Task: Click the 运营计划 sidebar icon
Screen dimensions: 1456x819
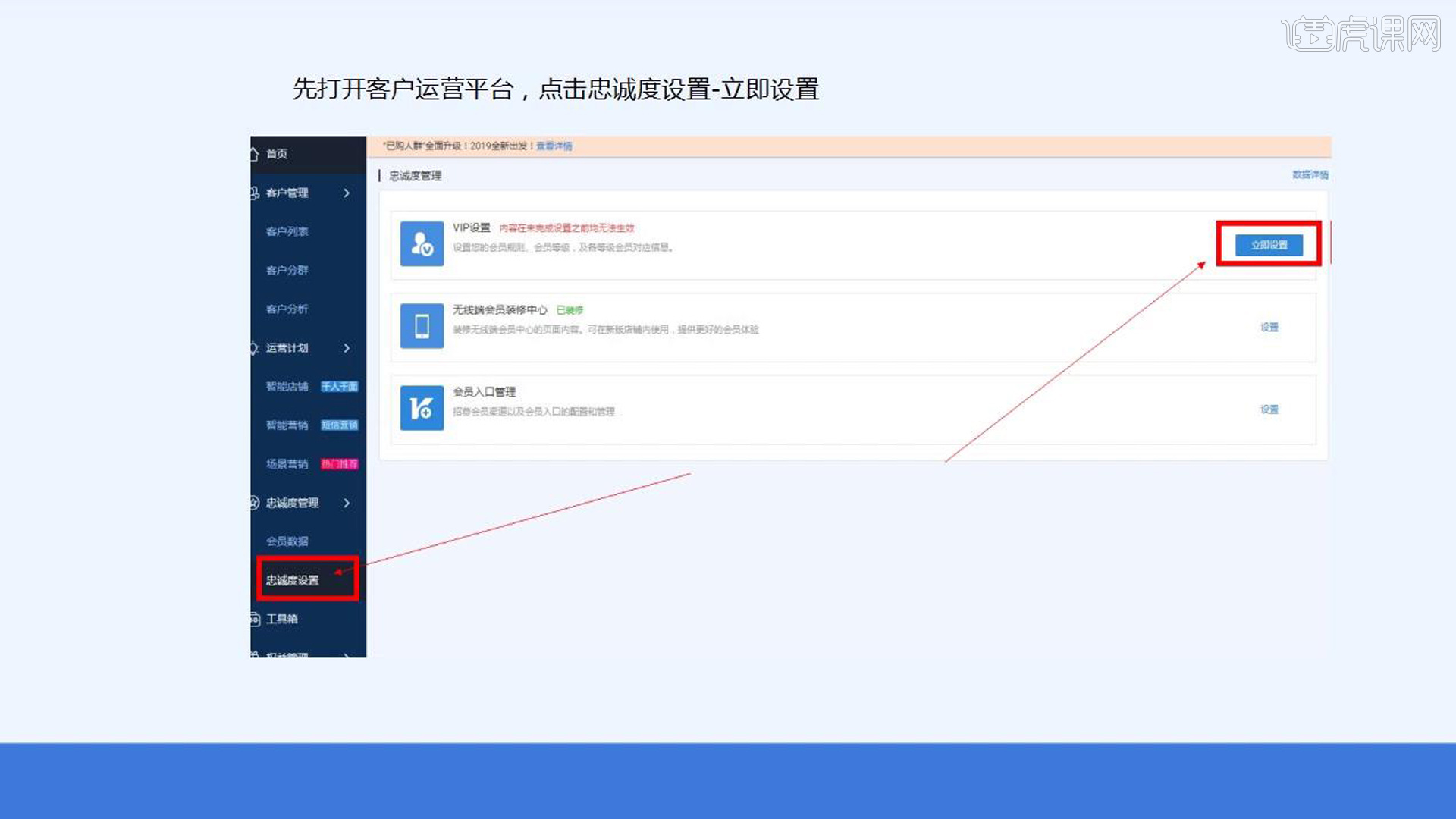Action: pyautogui.click(x=253, y=348)
